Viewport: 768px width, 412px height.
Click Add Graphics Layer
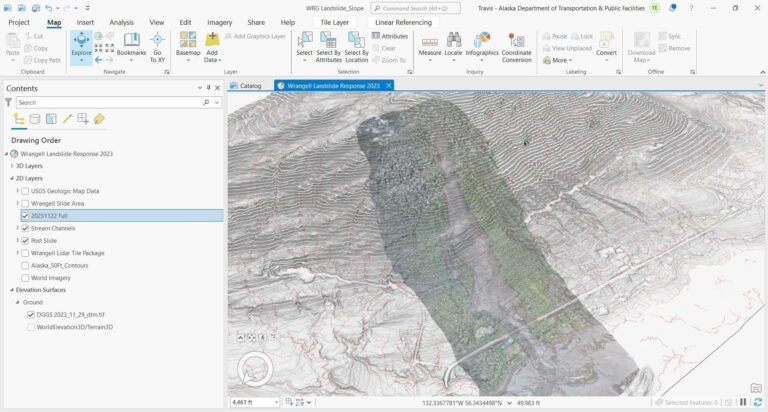tap(255, 36)
